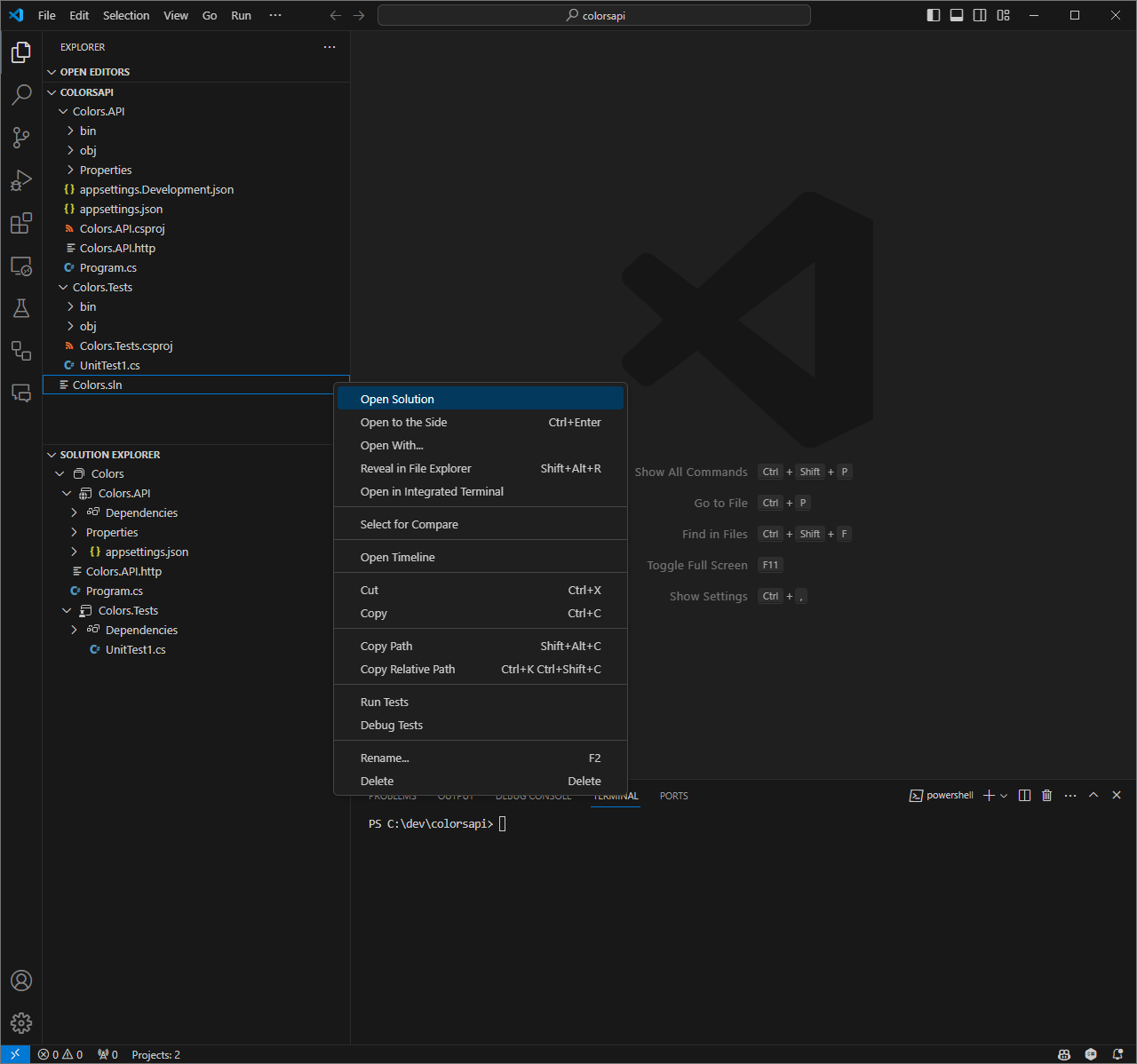Split the terminal pane
The width and height of the screenshot is (1137, 1064).
(x=1024, y=796)
